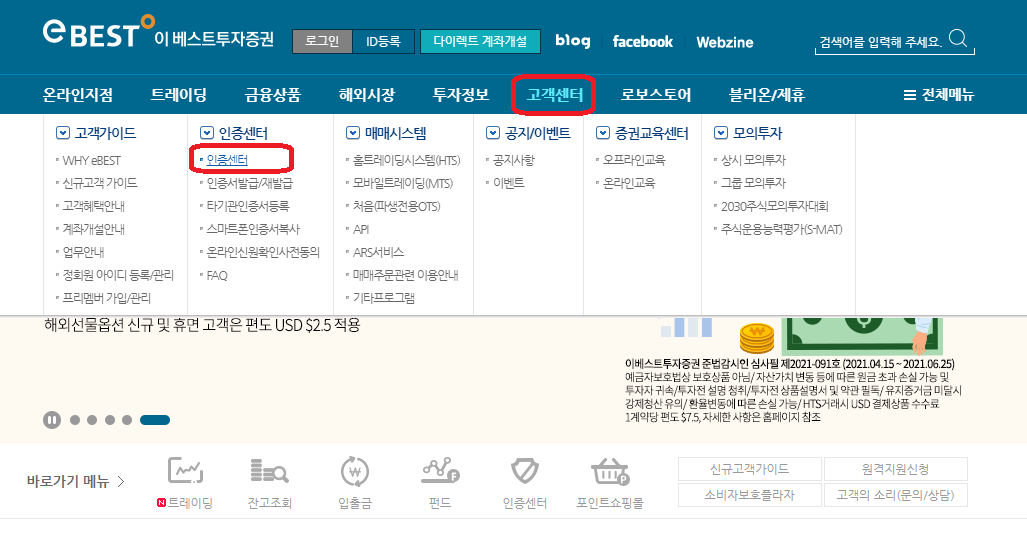Click the 매매시스템 section arrow icon
This screenshot has height=548, width=1027.
pos(353,133)
